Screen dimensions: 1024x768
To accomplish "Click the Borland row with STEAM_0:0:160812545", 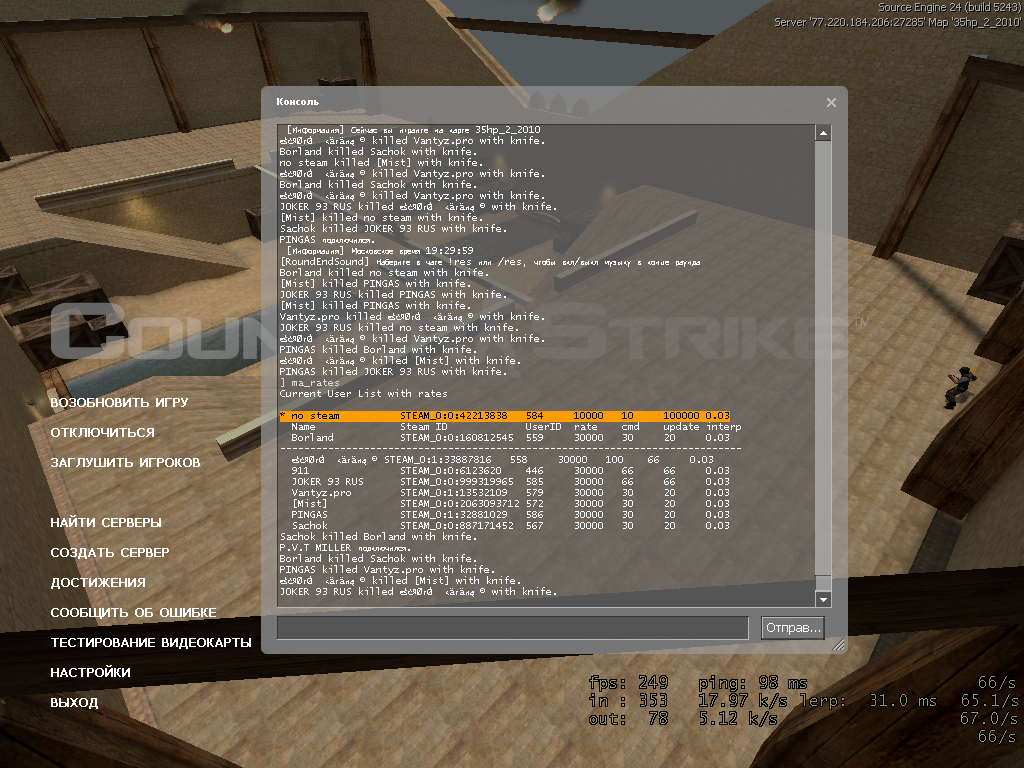I will pos(510,438).
